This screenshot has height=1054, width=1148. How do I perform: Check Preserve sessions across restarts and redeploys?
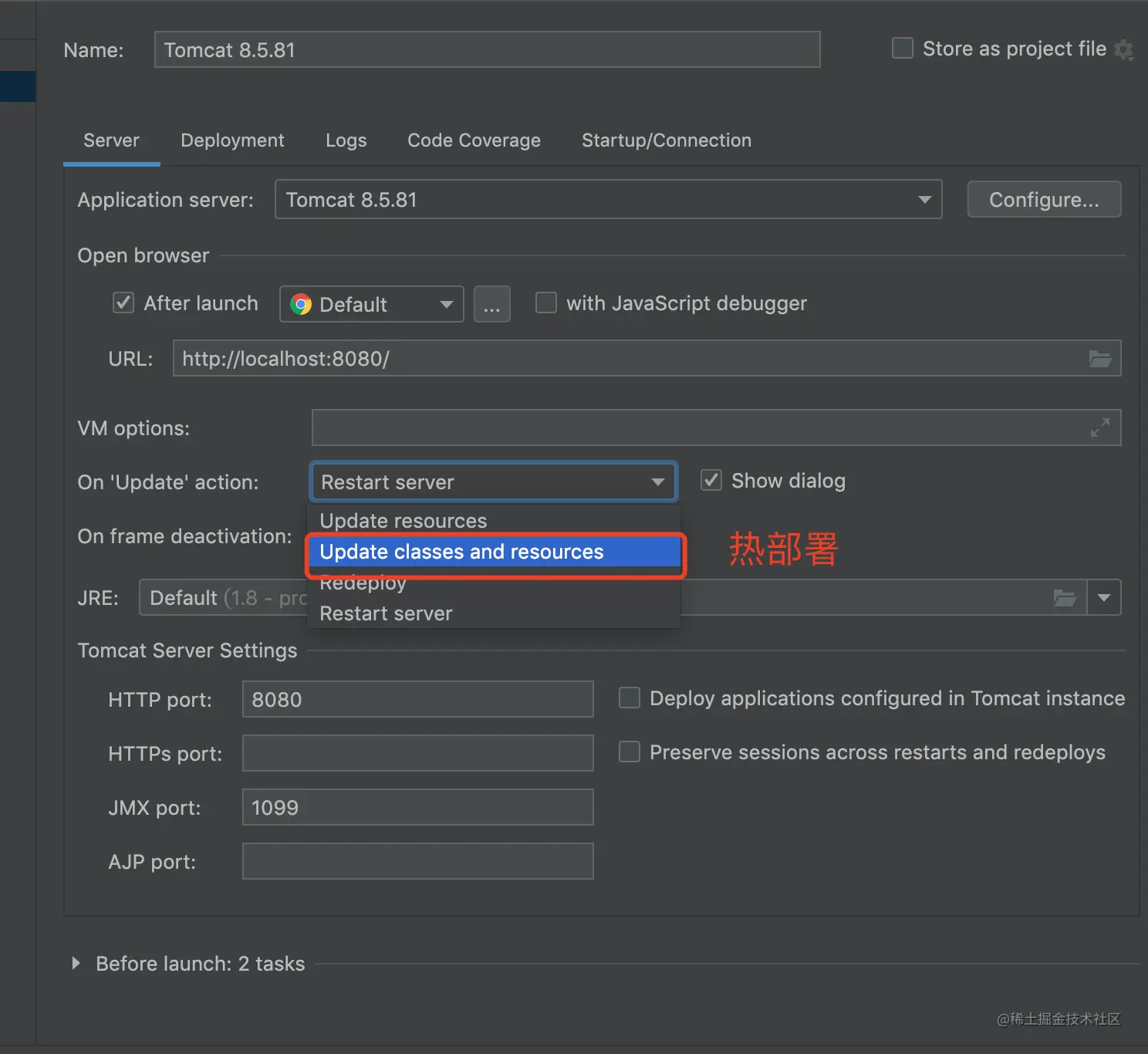(630, 752)
